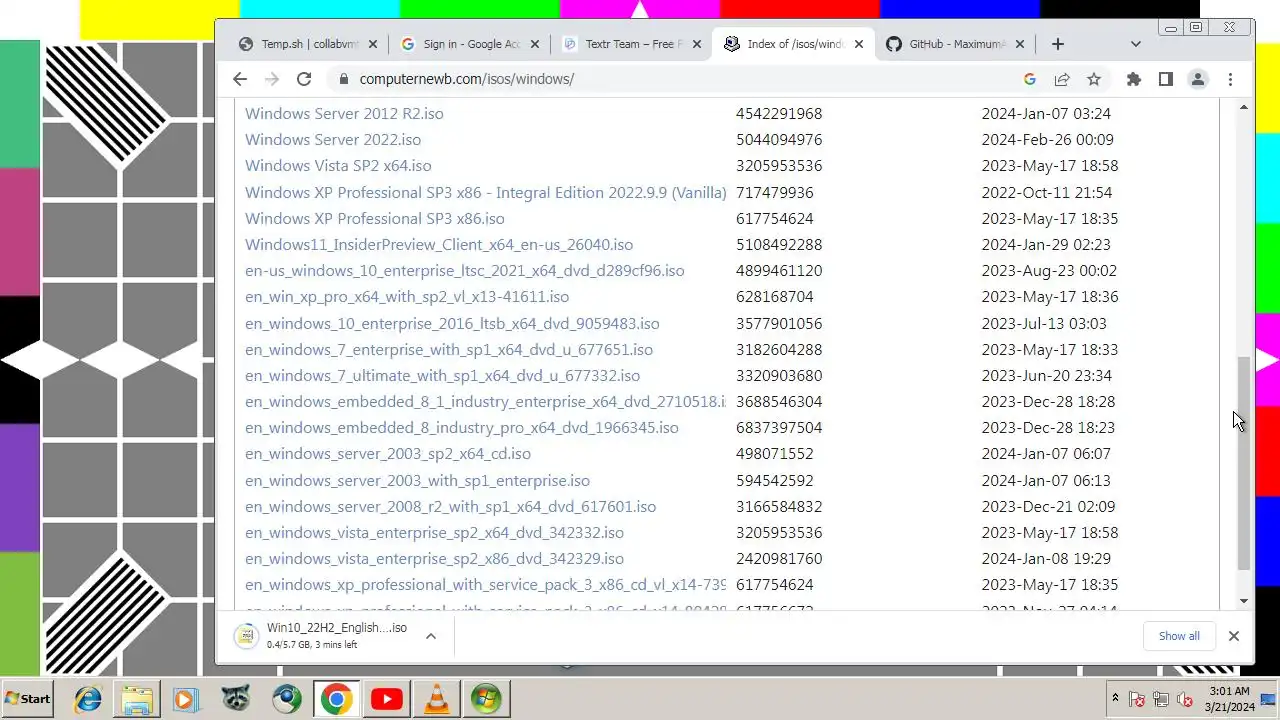1280x720 pixels.
Task: Select file size 5044094976
Action: (x=779, y=139)
